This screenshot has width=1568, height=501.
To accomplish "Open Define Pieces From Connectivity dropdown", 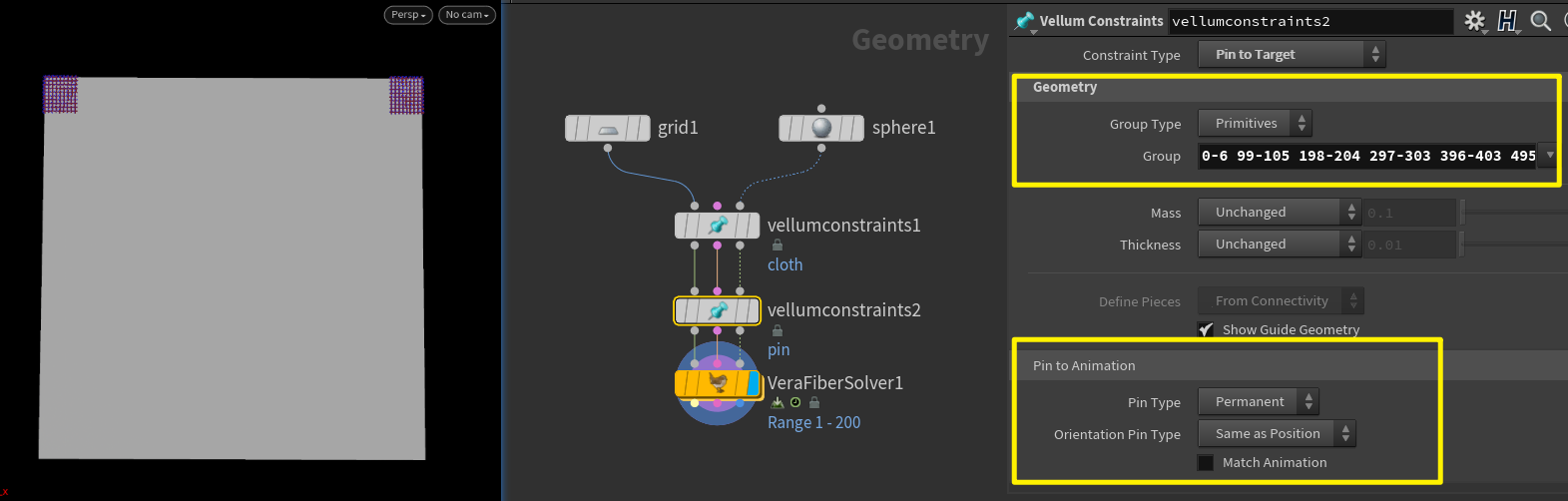I will pos(1281,300).
